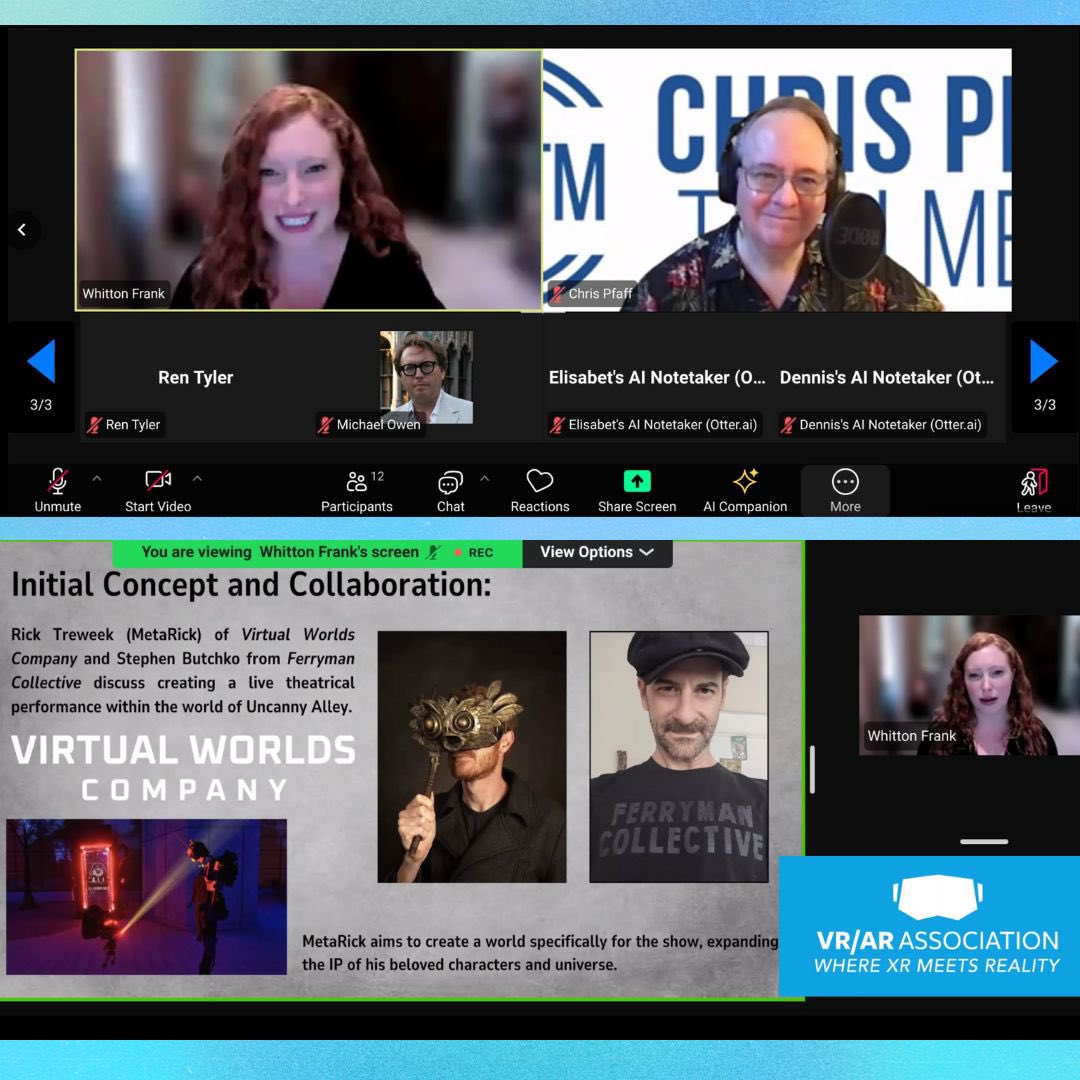Image resolution: width=1080 pixels, height=1080 pixels.
Task: Go to next gallery page with right blue arrow
Action: tap(1043, 361)
